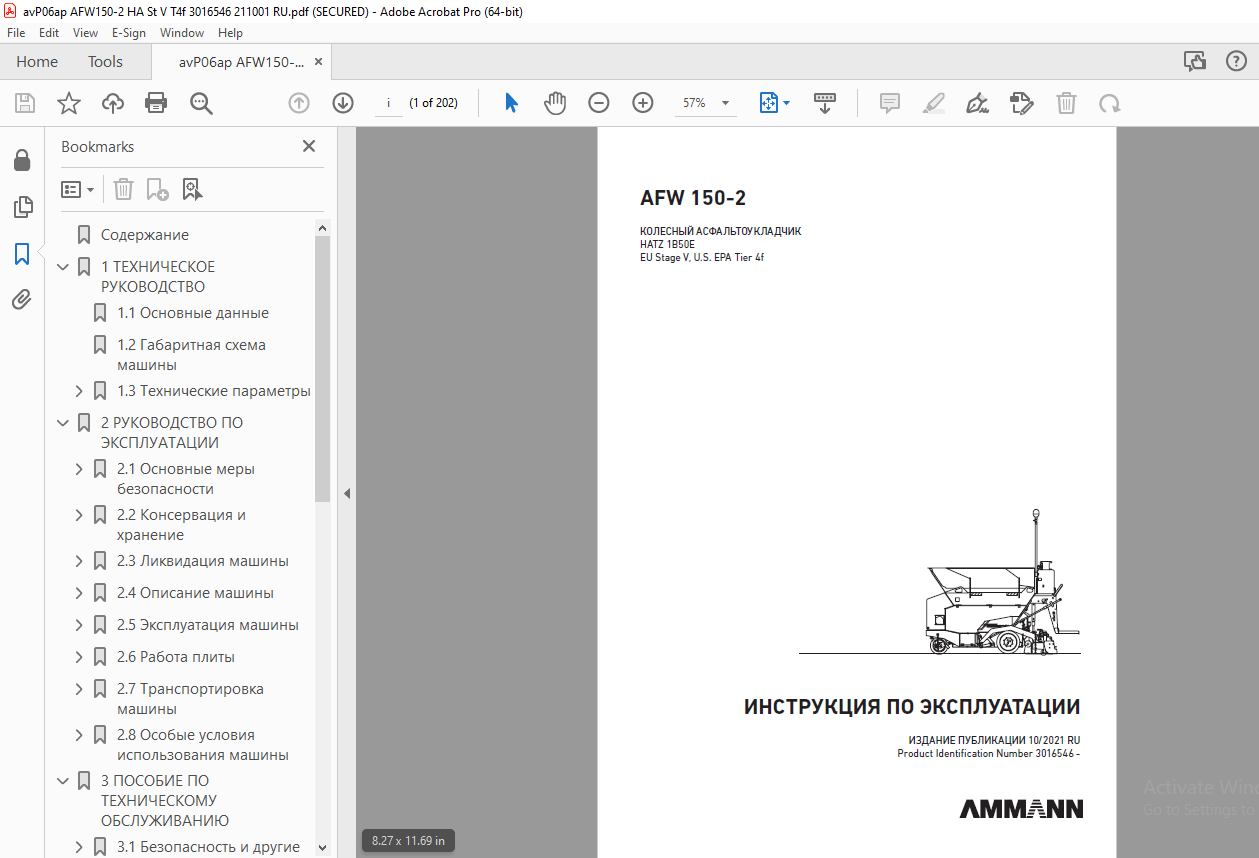Expand 2.5 Эксплуатация машины bookmark
1259x858 pixels.
(79, 625)
